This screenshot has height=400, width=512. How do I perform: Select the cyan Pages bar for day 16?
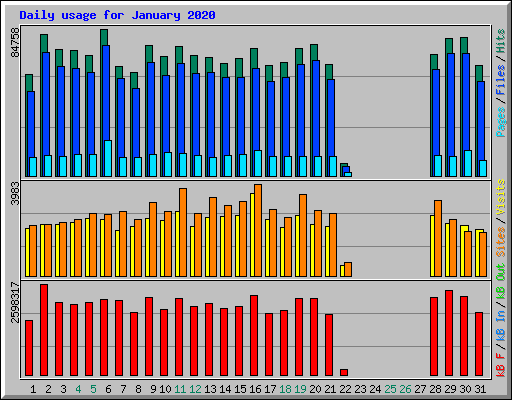(x=258, y=163)
